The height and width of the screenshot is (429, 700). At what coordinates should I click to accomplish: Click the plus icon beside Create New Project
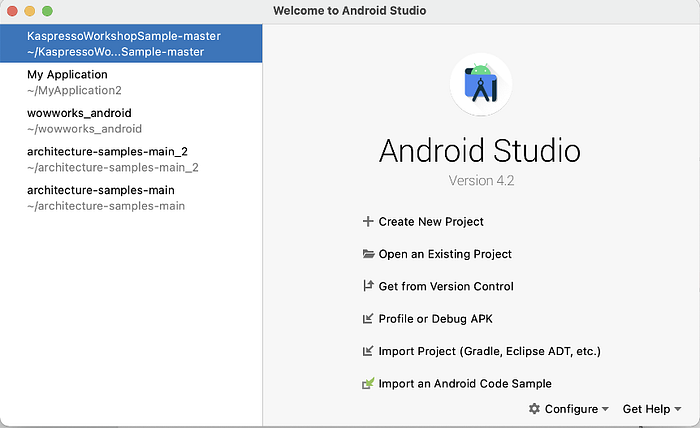[x=368, y=221]
